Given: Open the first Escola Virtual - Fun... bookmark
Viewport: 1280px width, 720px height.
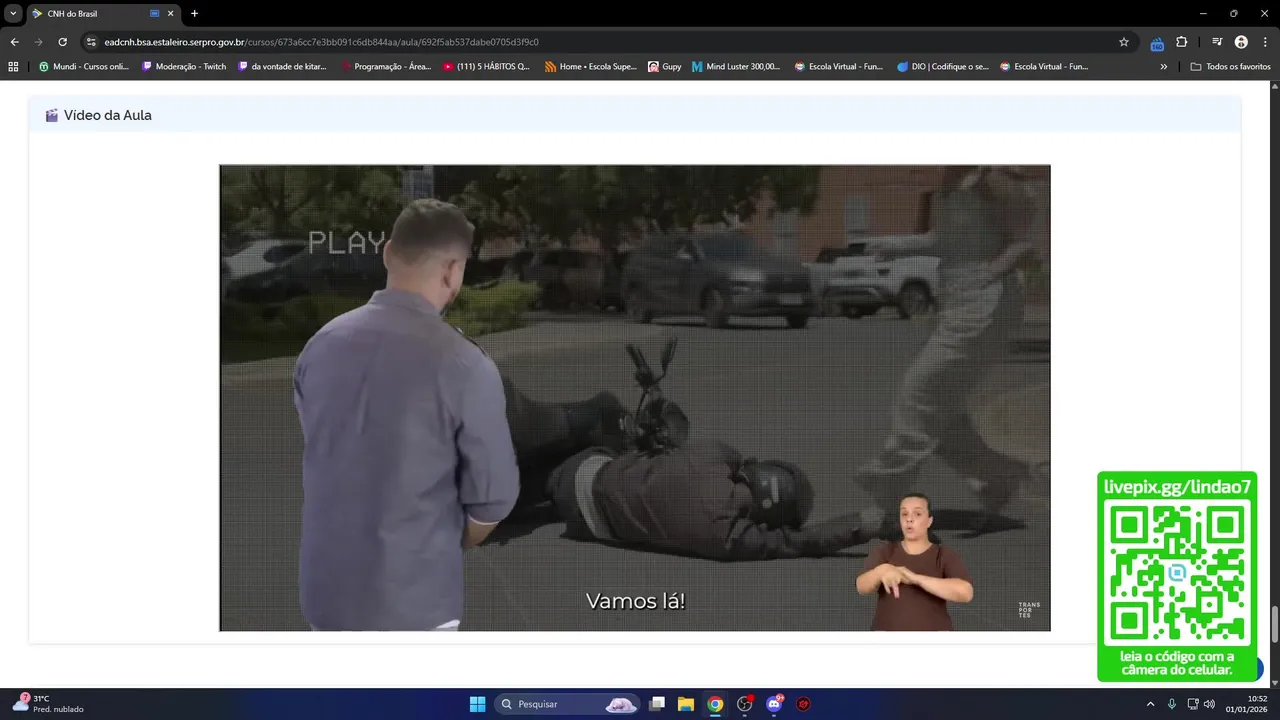Looking at the screenshot, I should tap(838, 67).
